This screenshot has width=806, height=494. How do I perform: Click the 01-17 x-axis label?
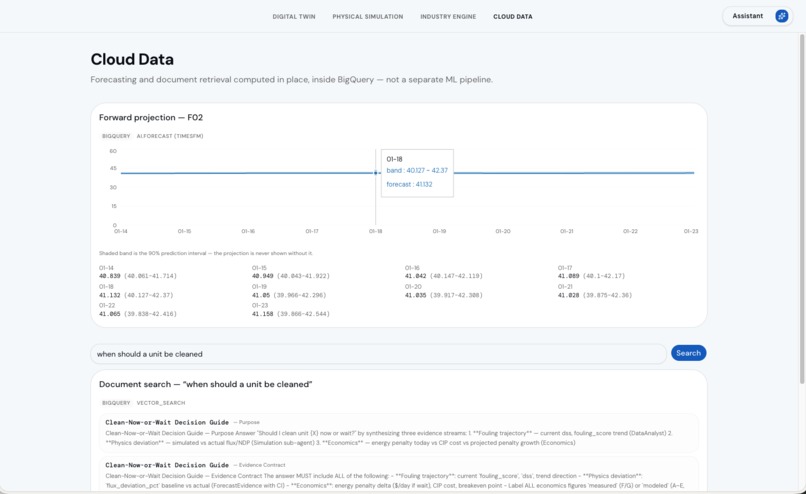pyautogui.click(x=312, y=231)
